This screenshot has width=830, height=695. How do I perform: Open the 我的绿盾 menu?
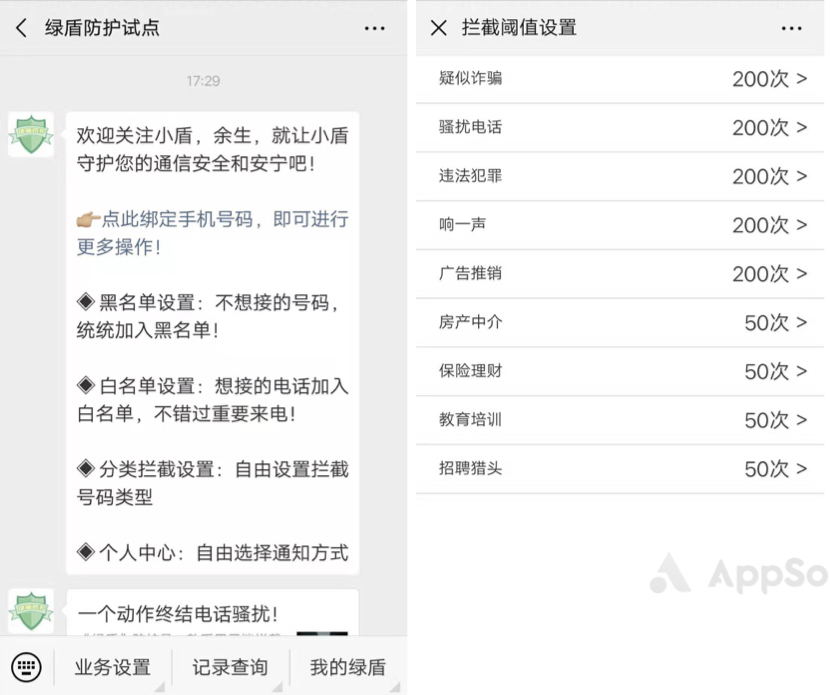point(347,667)
